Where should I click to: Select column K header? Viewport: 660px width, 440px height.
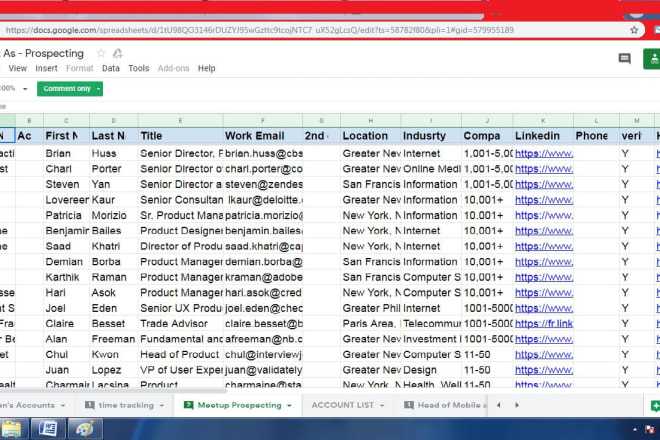tap(543, 120)
